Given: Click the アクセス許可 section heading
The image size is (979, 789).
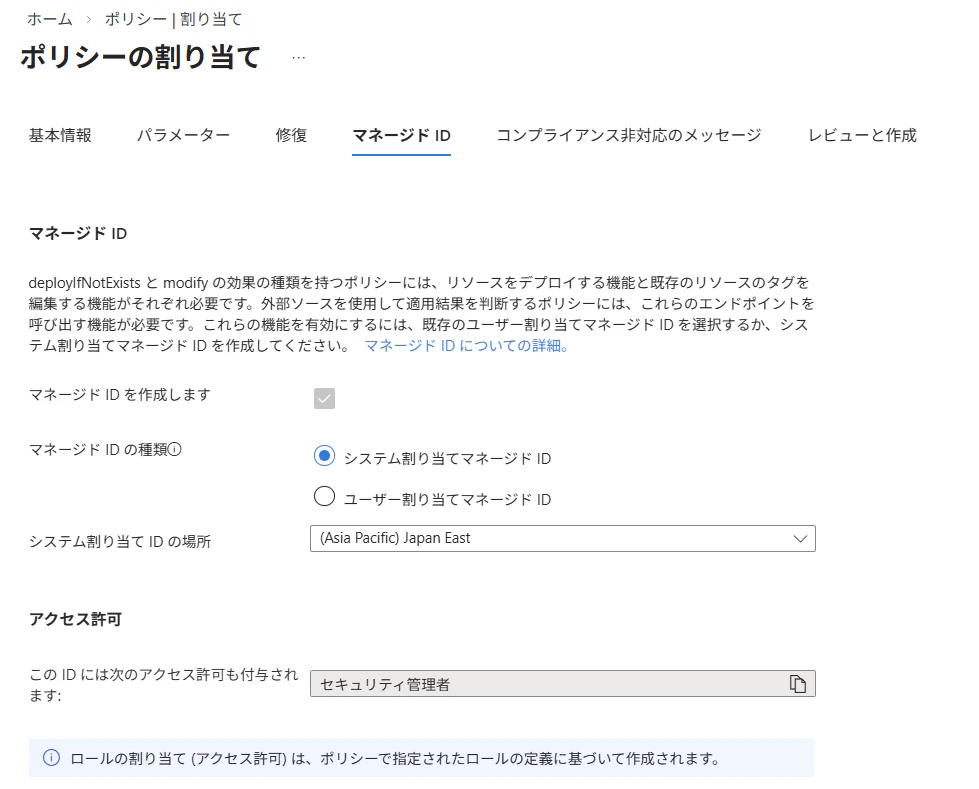Looking at the screenshot, I should click(75, 619).
